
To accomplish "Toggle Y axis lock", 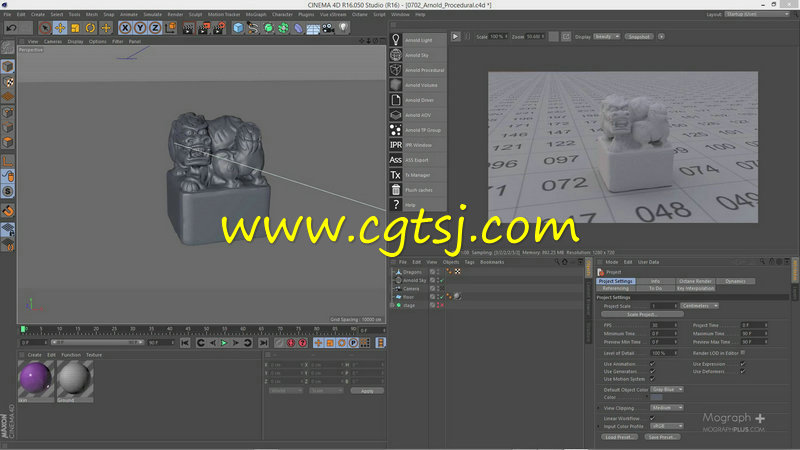I will coord(140,28).
